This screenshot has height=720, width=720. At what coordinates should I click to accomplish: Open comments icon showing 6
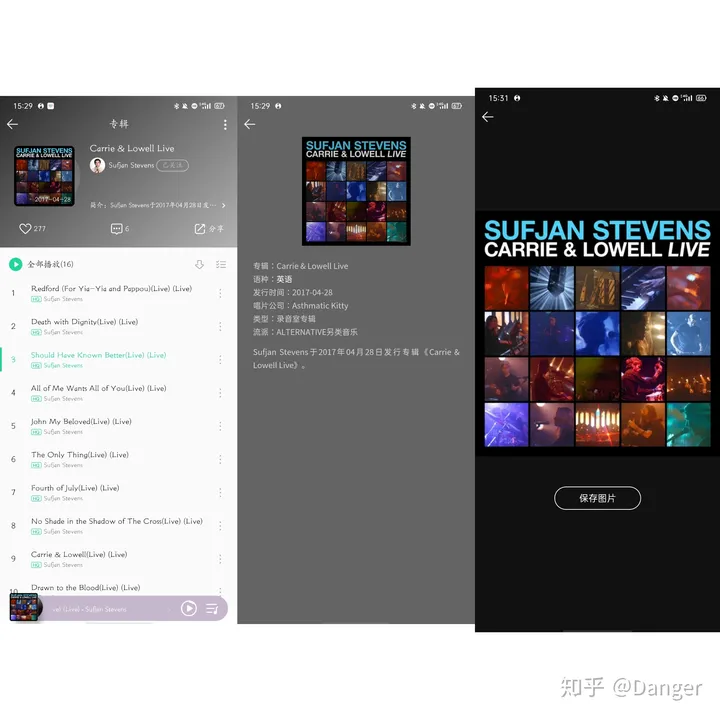[117, 229]
